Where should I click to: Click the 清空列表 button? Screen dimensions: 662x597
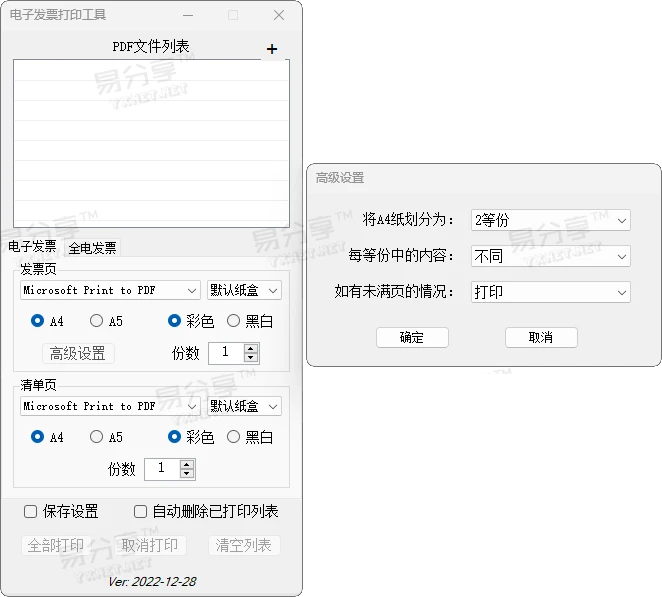coord(244,545)
